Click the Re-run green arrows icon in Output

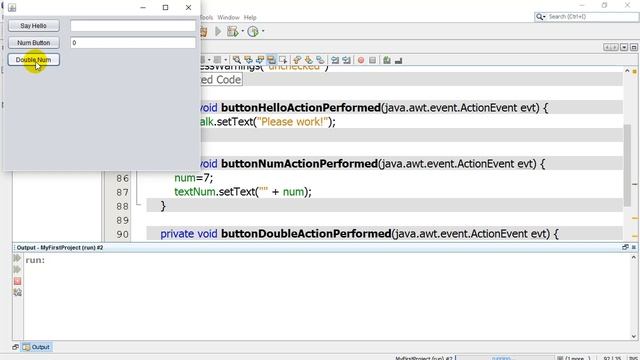pyautogui.click(x=17, y=258)
